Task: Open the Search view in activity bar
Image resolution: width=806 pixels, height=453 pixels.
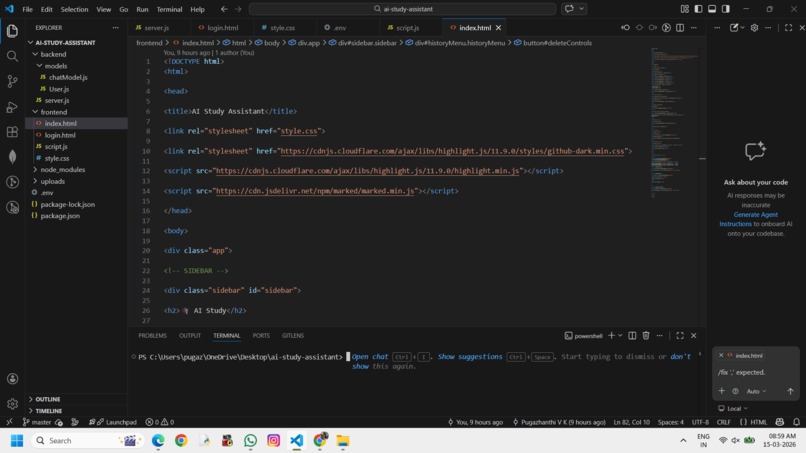Action: [x=12, y=56]
